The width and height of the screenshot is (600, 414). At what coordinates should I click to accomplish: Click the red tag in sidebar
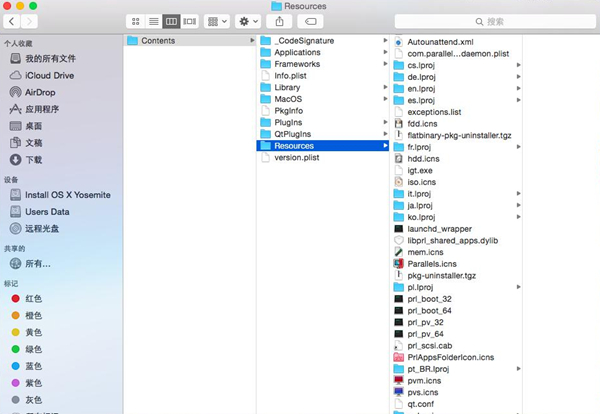(33, 298)
